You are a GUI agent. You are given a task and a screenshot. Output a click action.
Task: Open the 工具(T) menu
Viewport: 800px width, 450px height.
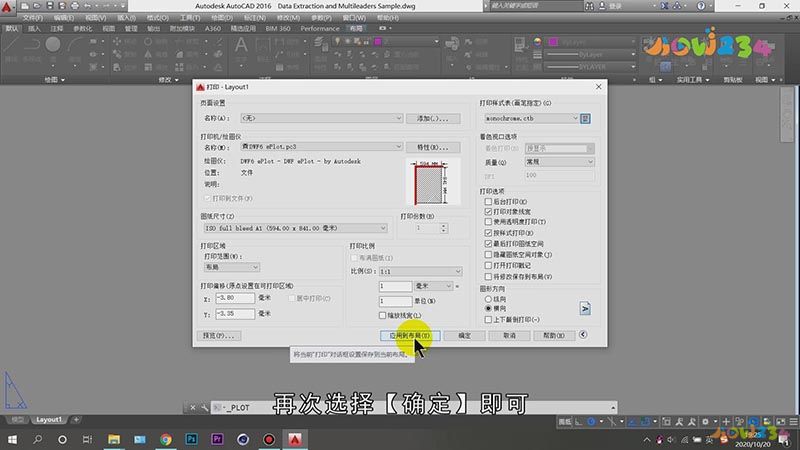pyautogui.click(x=190, y=18)
